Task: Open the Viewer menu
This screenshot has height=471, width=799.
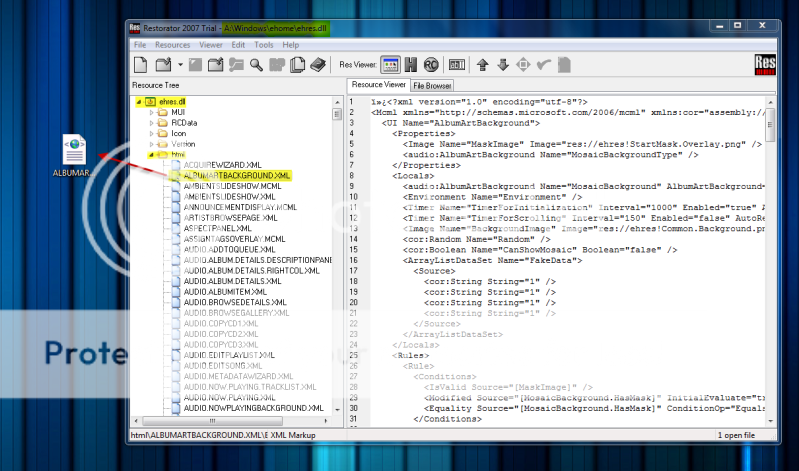Action: tap(211, 45)
